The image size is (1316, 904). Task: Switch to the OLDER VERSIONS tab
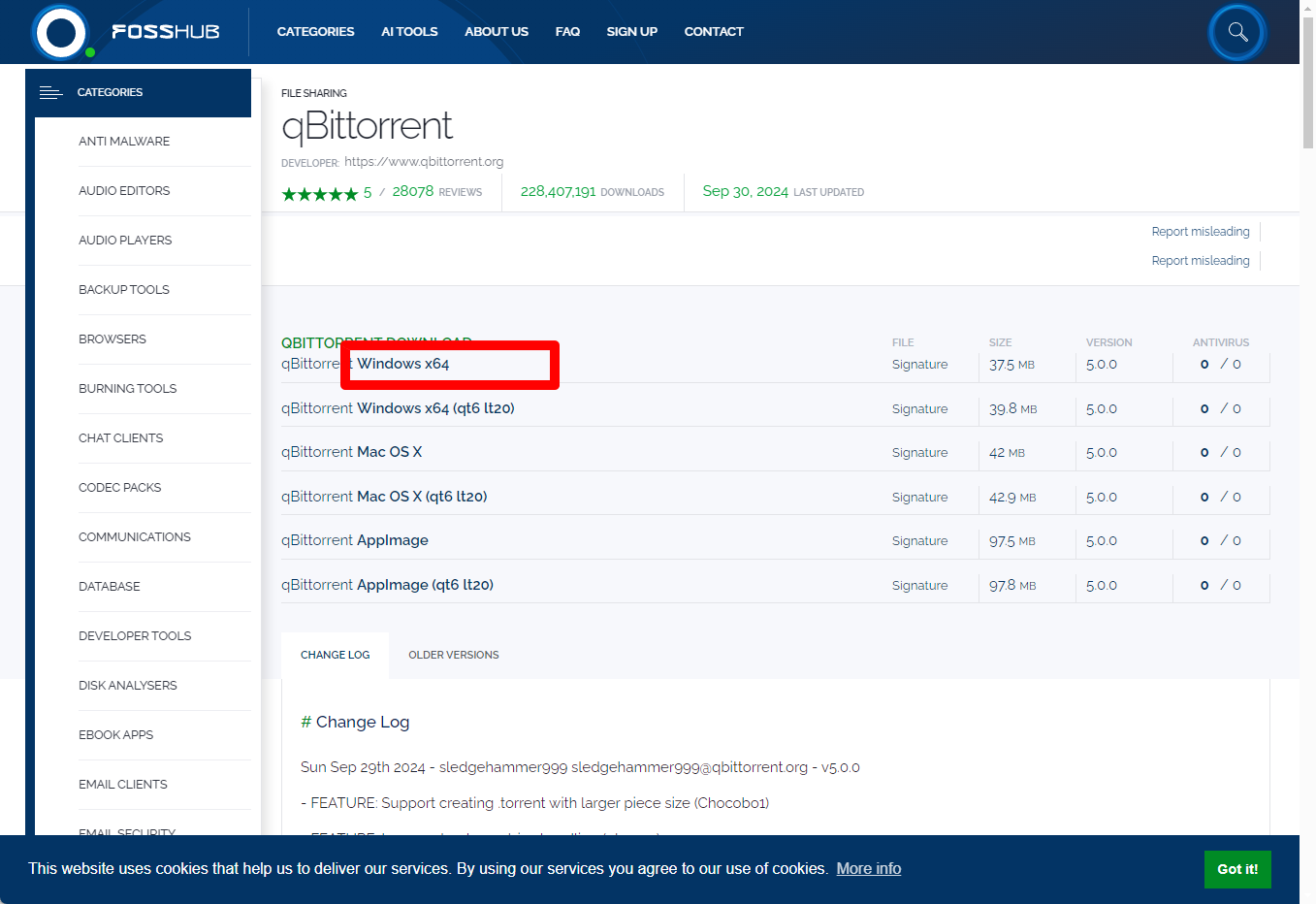[454, 656]
